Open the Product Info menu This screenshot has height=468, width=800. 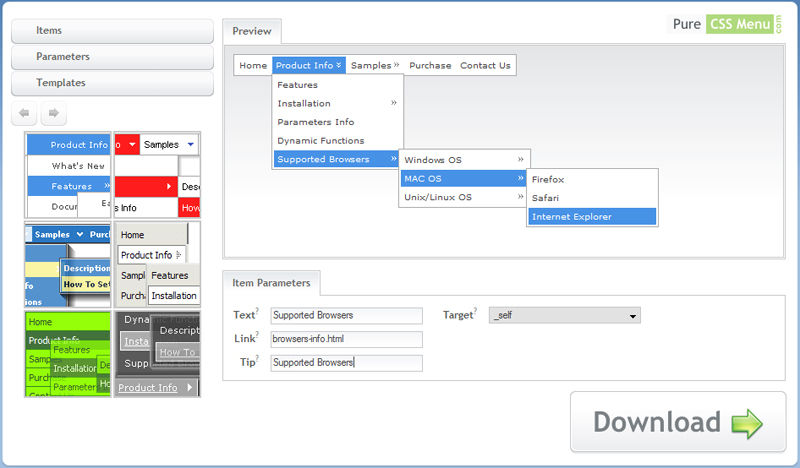pos(308,66)
